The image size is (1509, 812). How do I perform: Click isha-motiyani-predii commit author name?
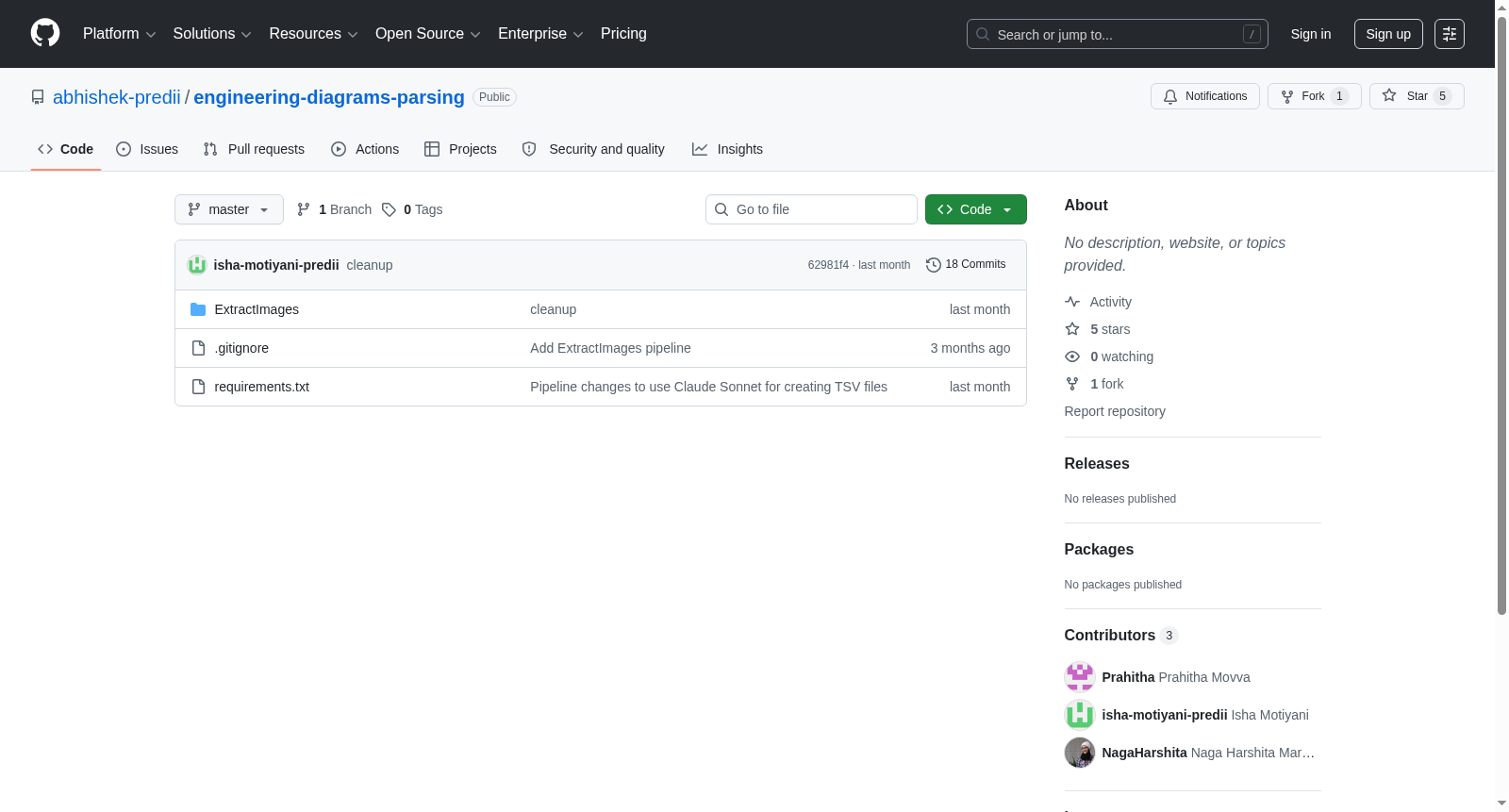click(x=276, y=265)
